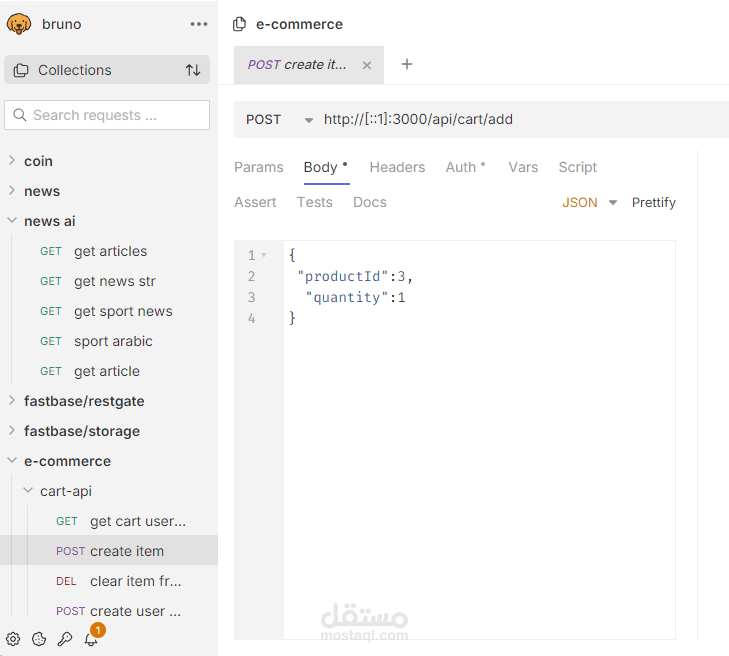Open Preferences gear icon at bottom

coord(13,639)
